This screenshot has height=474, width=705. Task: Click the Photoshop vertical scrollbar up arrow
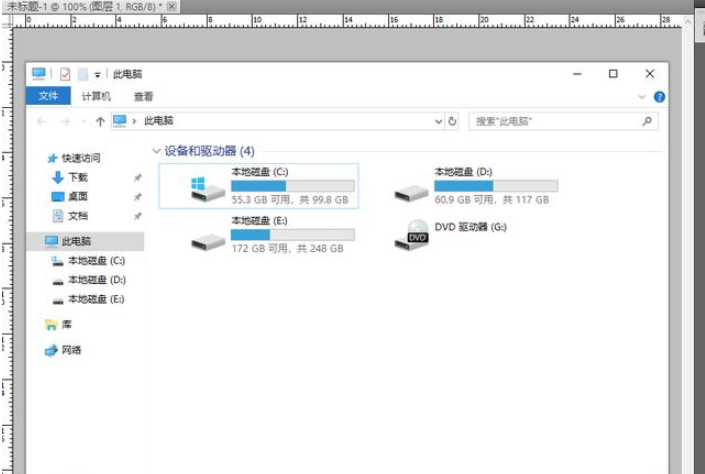[x=687, y=21]
